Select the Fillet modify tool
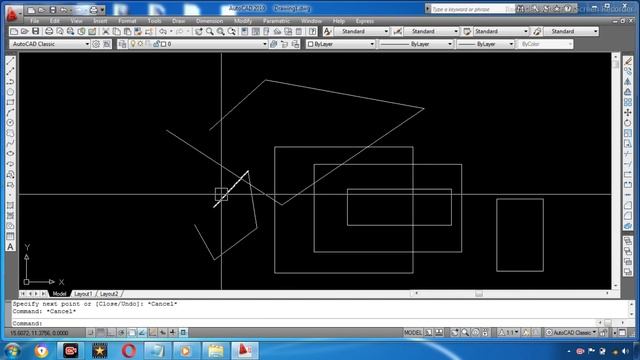Screen dimensions: 640x360 coord(628,216)
